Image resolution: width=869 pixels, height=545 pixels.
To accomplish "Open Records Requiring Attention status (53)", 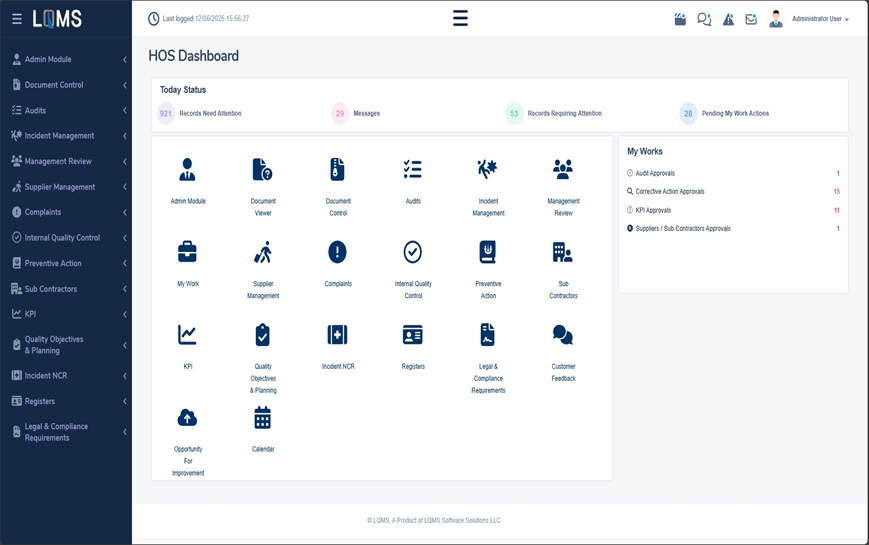I will 554,114.
